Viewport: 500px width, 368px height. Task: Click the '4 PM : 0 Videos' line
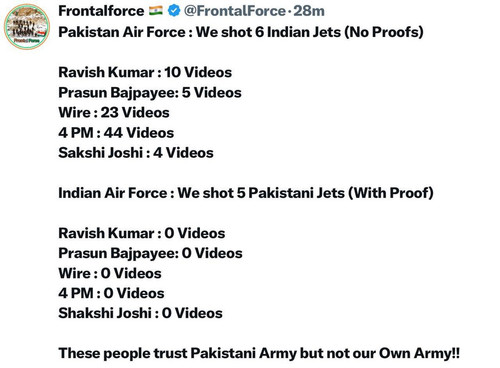click(x=111, y=293)
